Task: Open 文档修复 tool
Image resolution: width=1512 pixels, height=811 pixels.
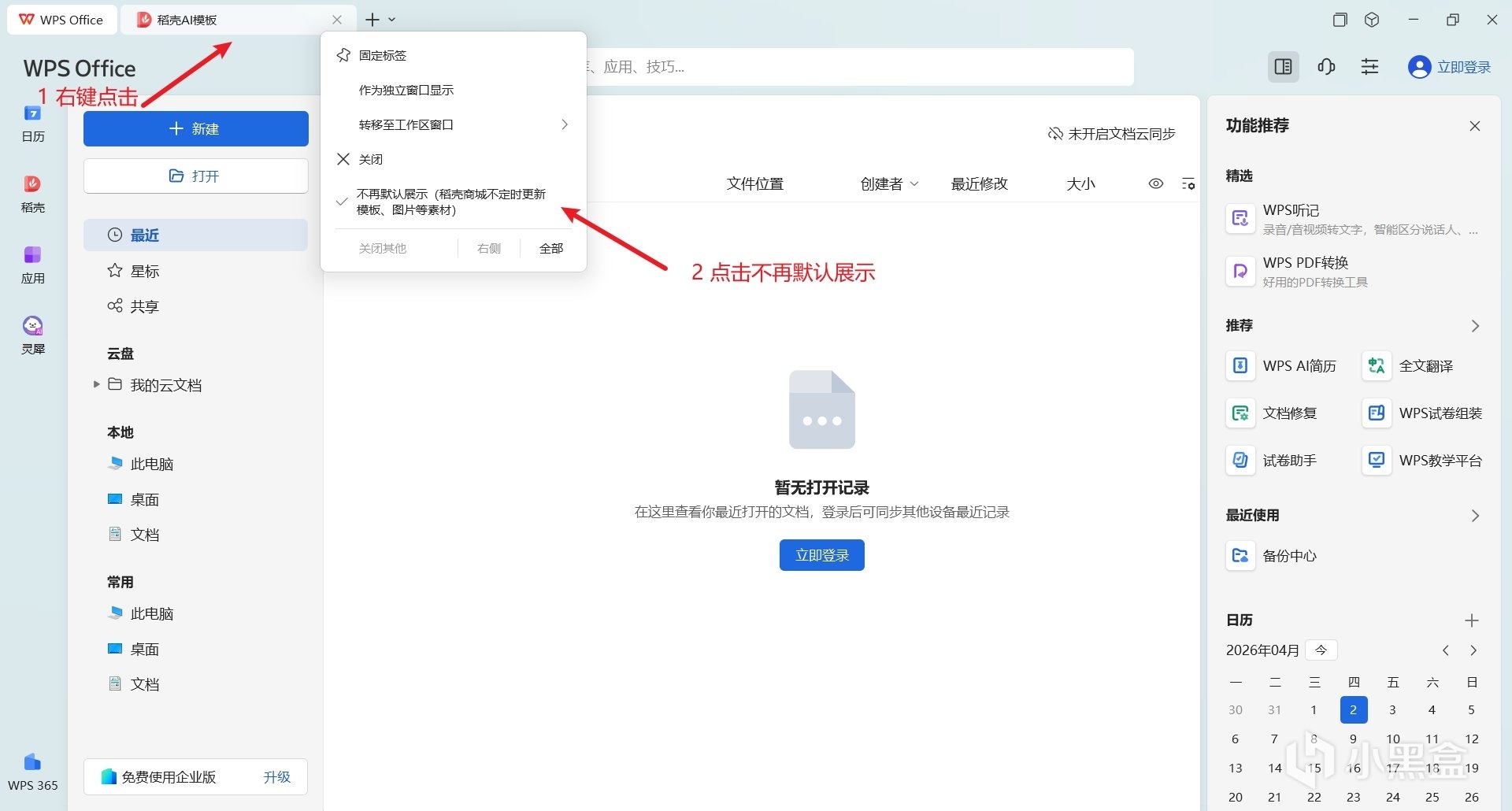Action: [1273, 413]
